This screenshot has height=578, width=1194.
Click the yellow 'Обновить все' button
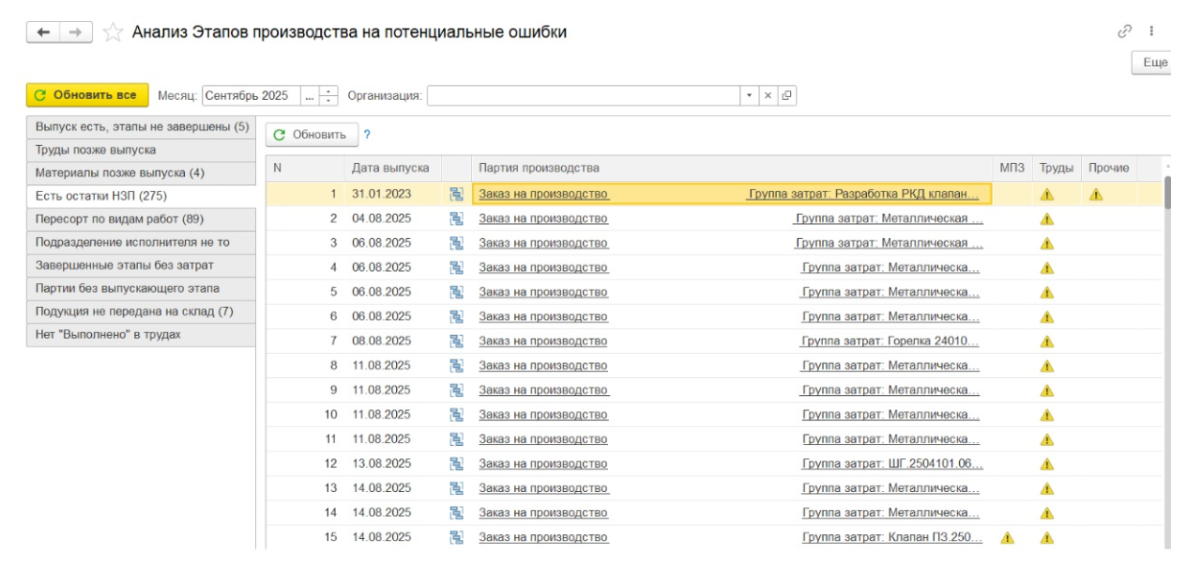[x=88, y=95]
